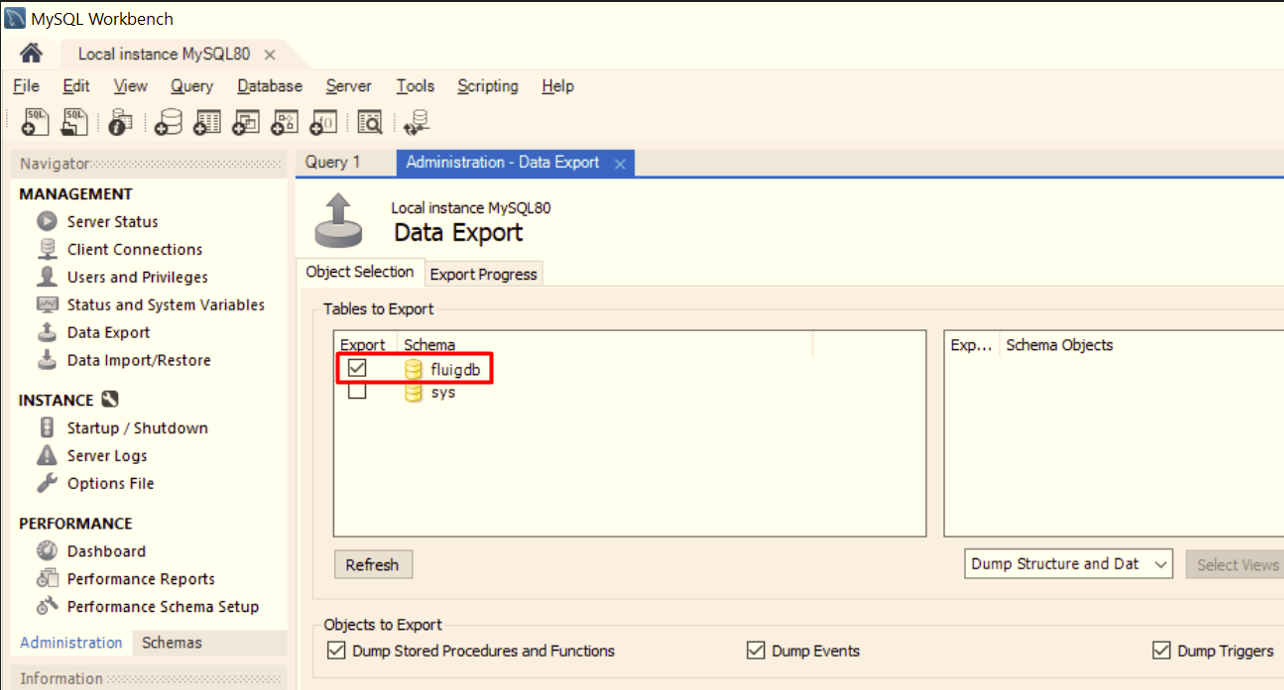Open the Server menu
The image size is (1284, 690).
[x=349, y=86]
